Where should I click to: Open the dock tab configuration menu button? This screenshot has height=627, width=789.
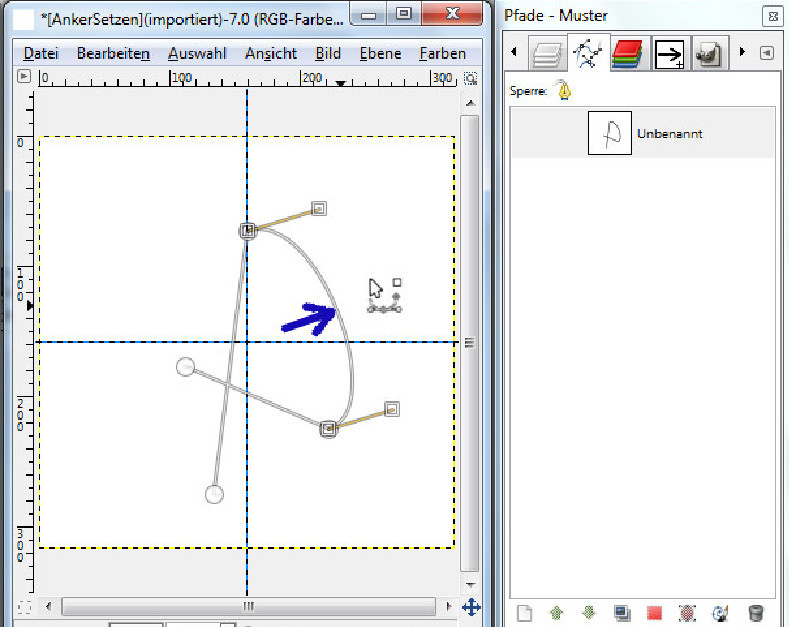point(767,52)
